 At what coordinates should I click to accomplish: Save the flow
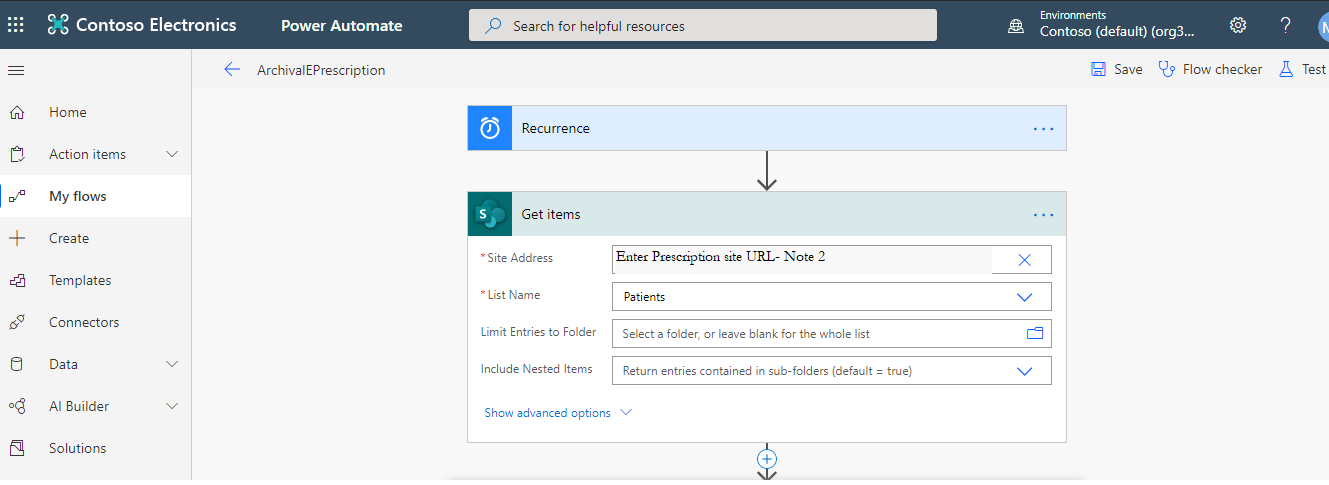[x=1116, y=69]
